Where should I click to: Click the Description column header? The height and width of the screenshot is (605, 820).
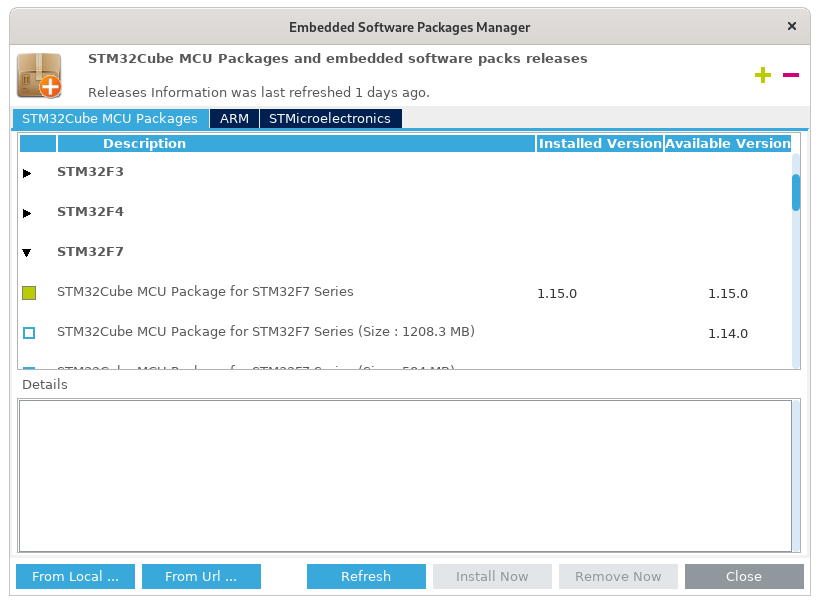297,143
